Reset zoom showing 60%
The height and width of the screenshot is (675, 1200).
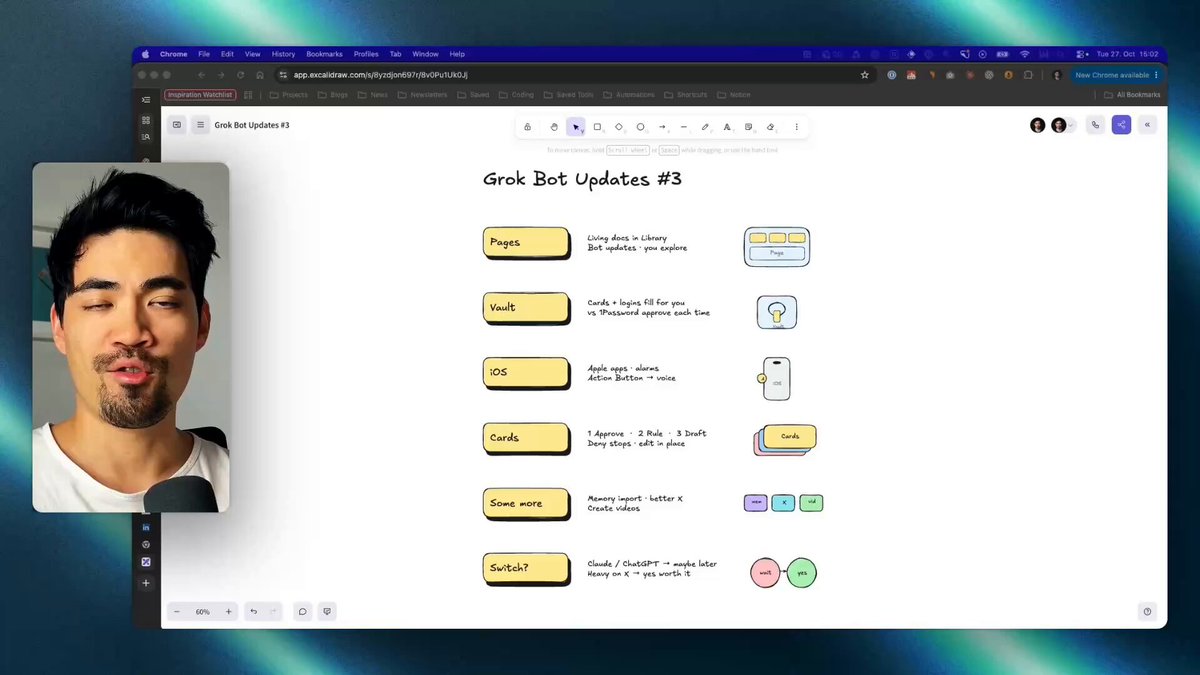pyautogui.click(x=203, y=611)
